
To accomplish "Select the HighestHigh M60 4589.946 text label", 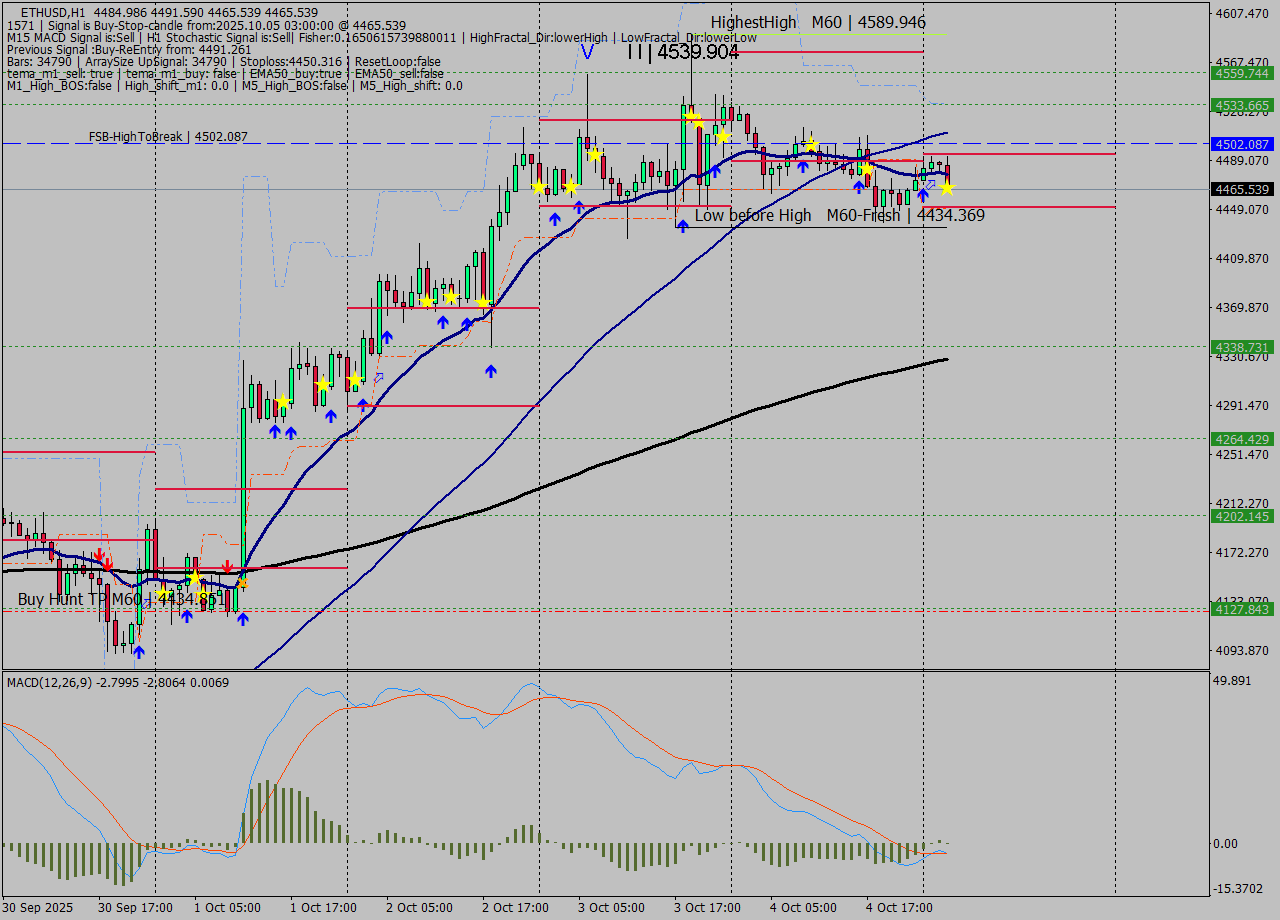I will point(818,22).
